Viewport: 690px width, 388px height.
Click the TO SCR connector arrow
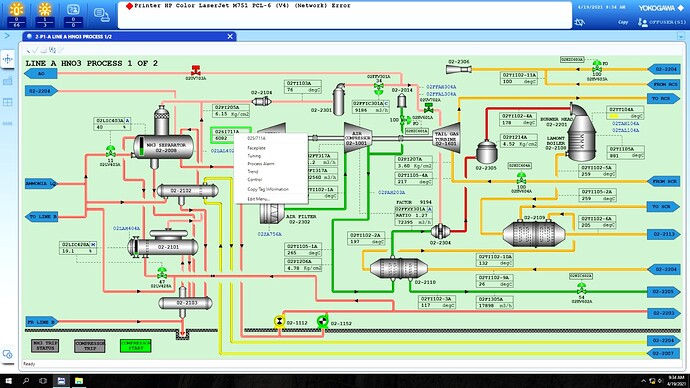(x=664, y=206)
